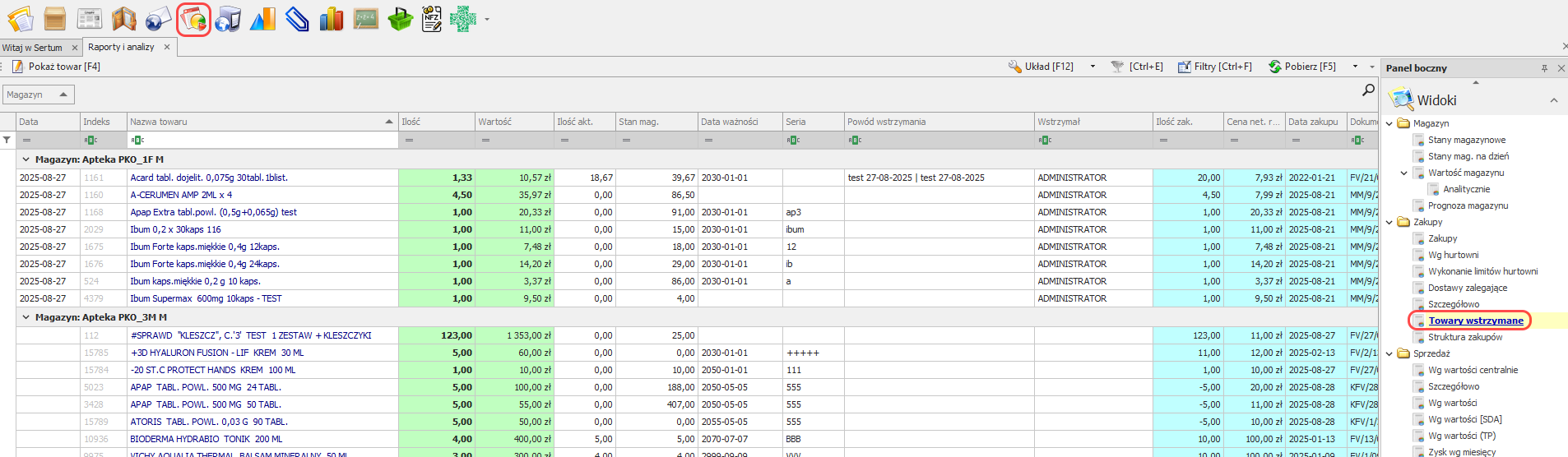
Task: Pin the Panel boczny side panel
Action: point(1544,68)
